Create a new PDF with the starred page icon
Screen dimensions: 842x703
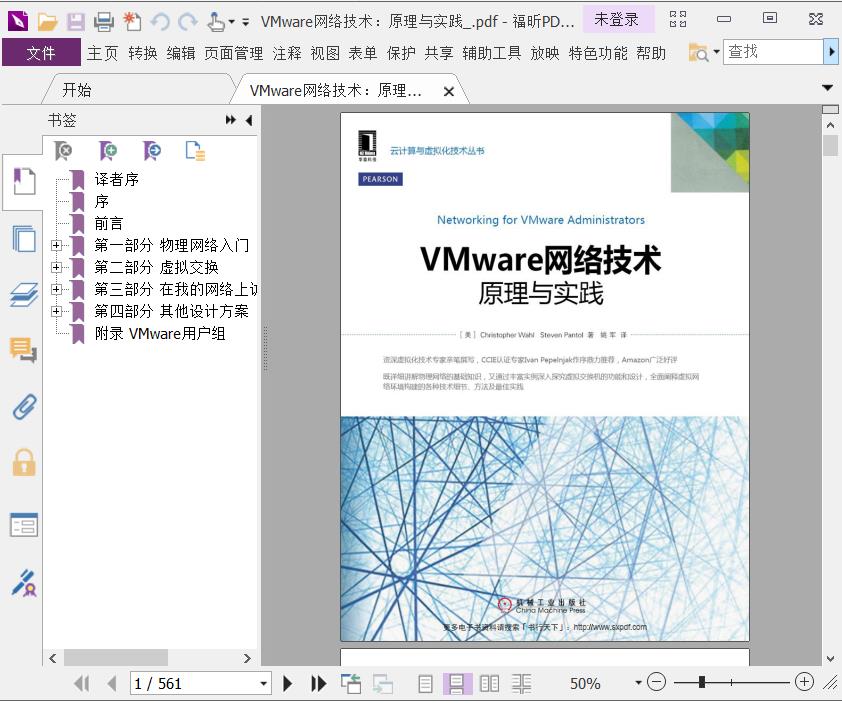click(x=132, y=21)
